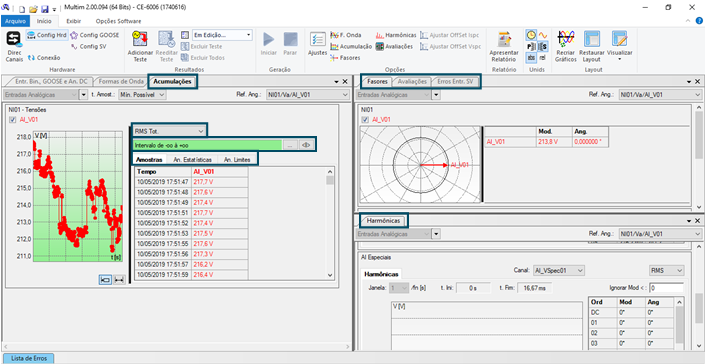Select the Início ribbon tab
This screenshot has width=705, height=364.
point(44,21)
